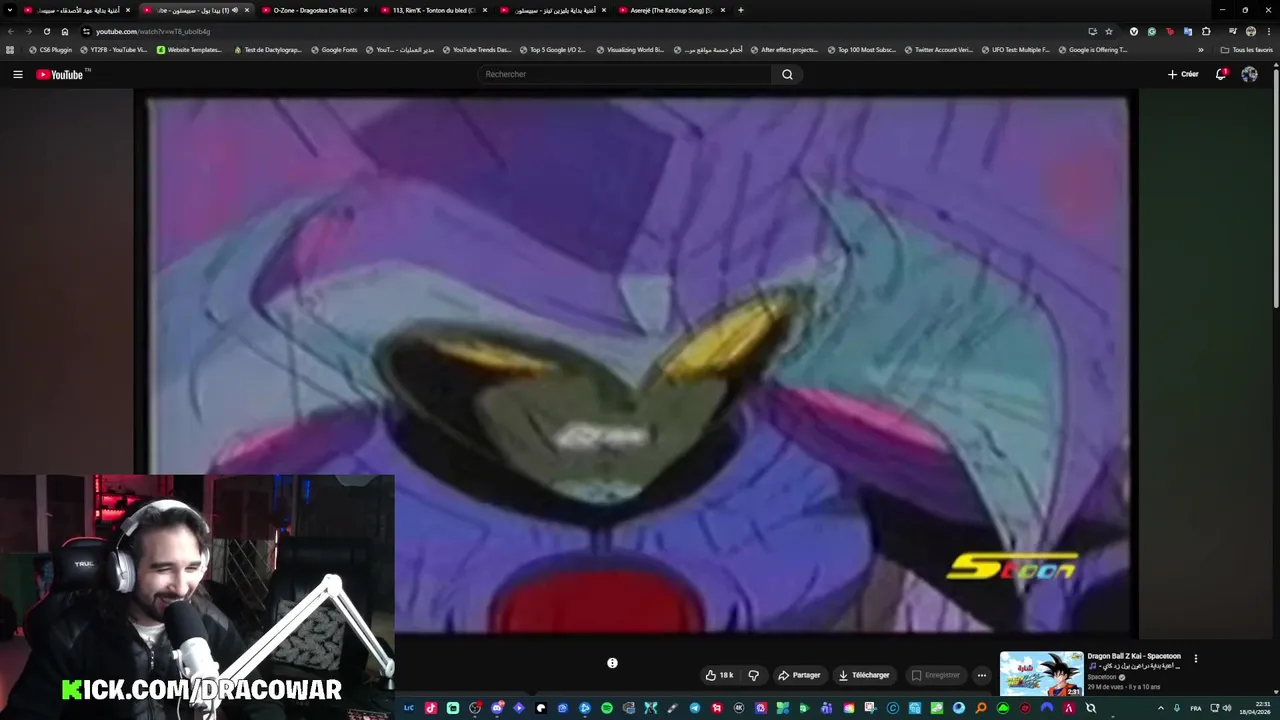Open more actions ellipsis under video
The height and width of the screenshot is (720, 1280).
coord(982,675)
